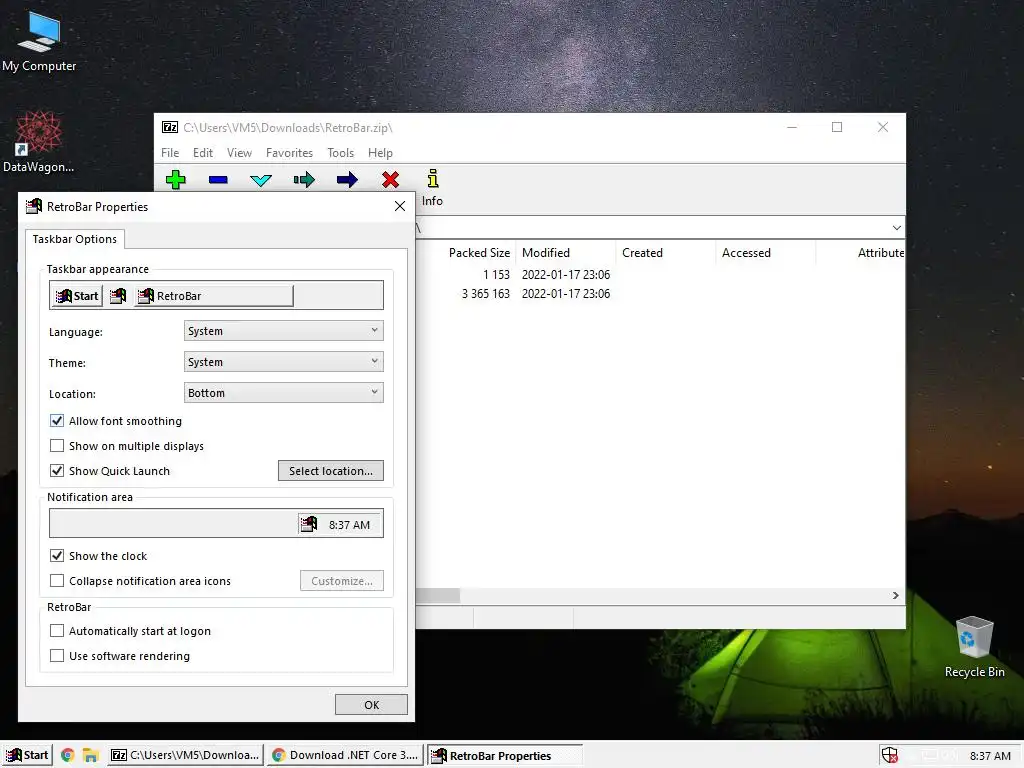This screenshot has width=1024, height=768.
Task: Click the Customize... button
Action: (342, 580)
